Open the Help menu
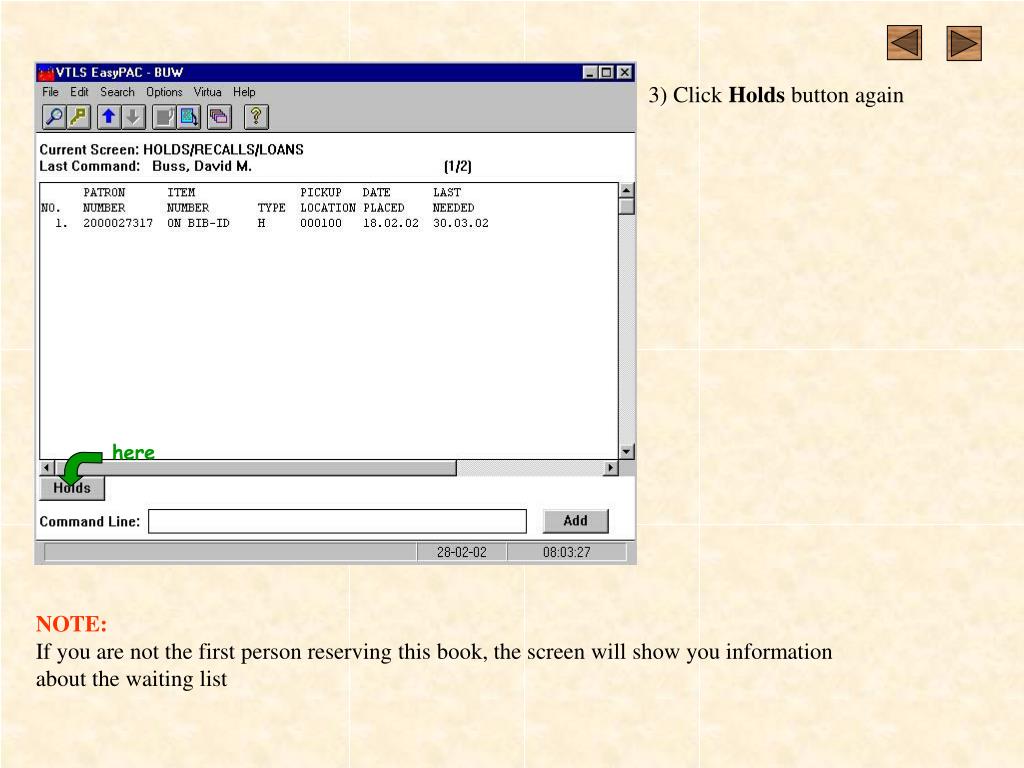 point(244,92)
